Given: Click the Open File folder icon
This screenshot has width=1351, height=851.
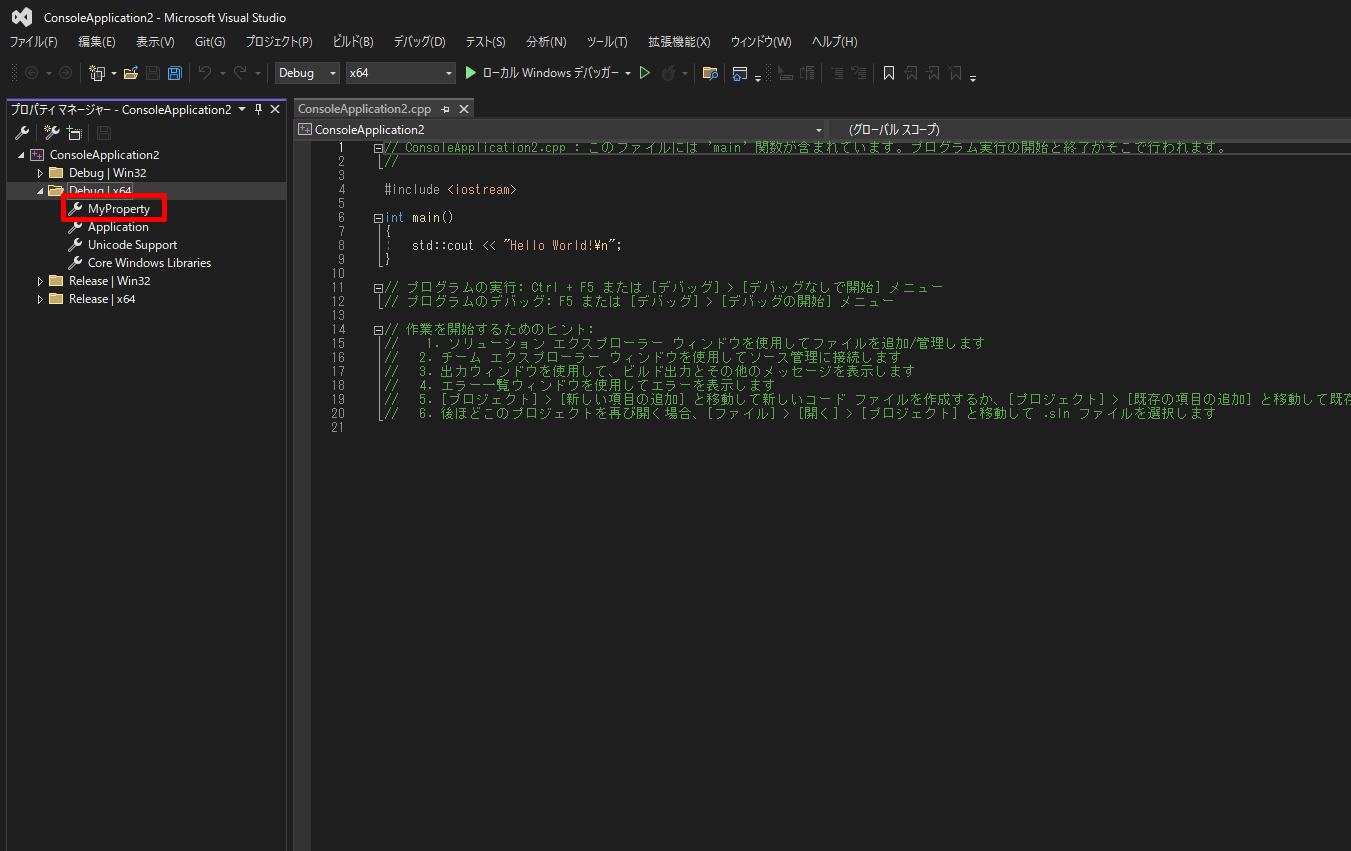Looking at the screenshot, I should 131,73.
